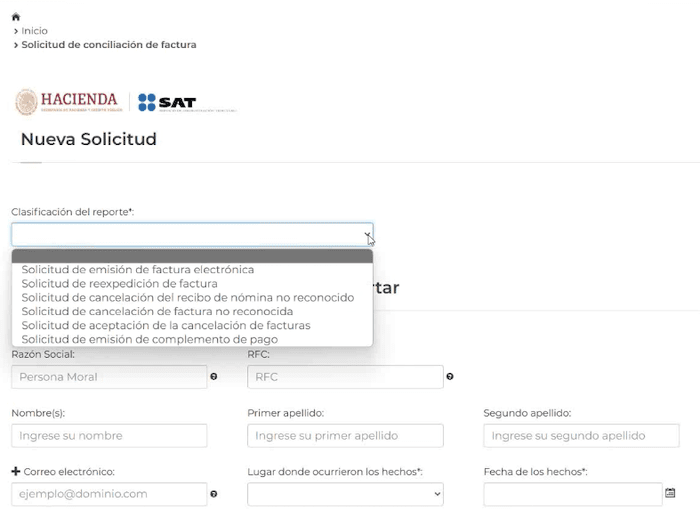Choose Solicitud de cancelación de factura no reconocida
The height and width of the screenshot is (518, 700).
pos(157,311)
